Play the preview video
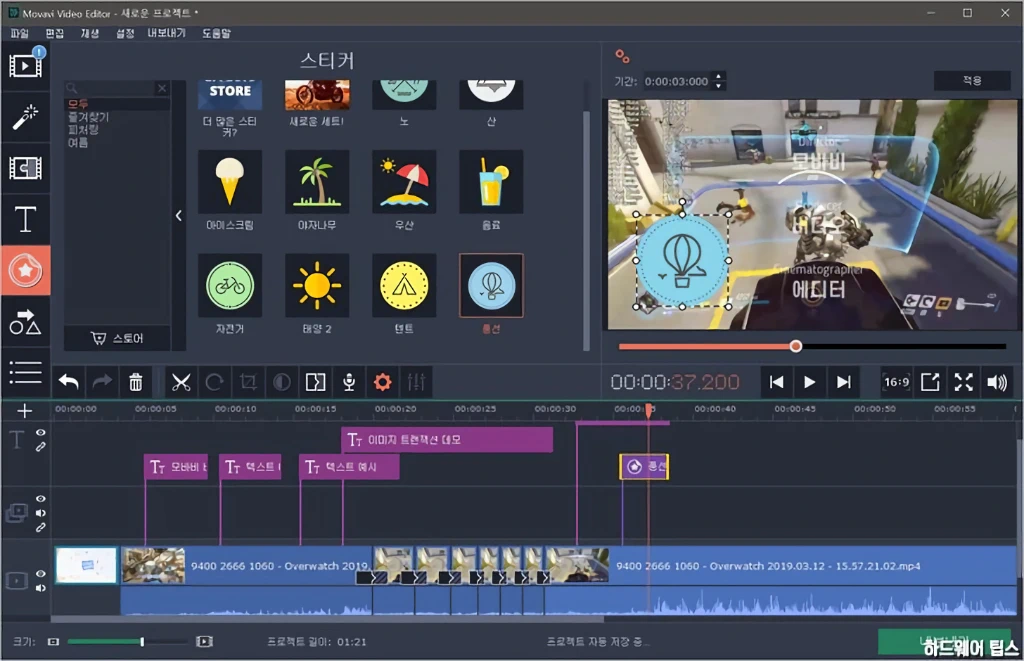This screenshot has width=1024, height=661. point(809,382)
